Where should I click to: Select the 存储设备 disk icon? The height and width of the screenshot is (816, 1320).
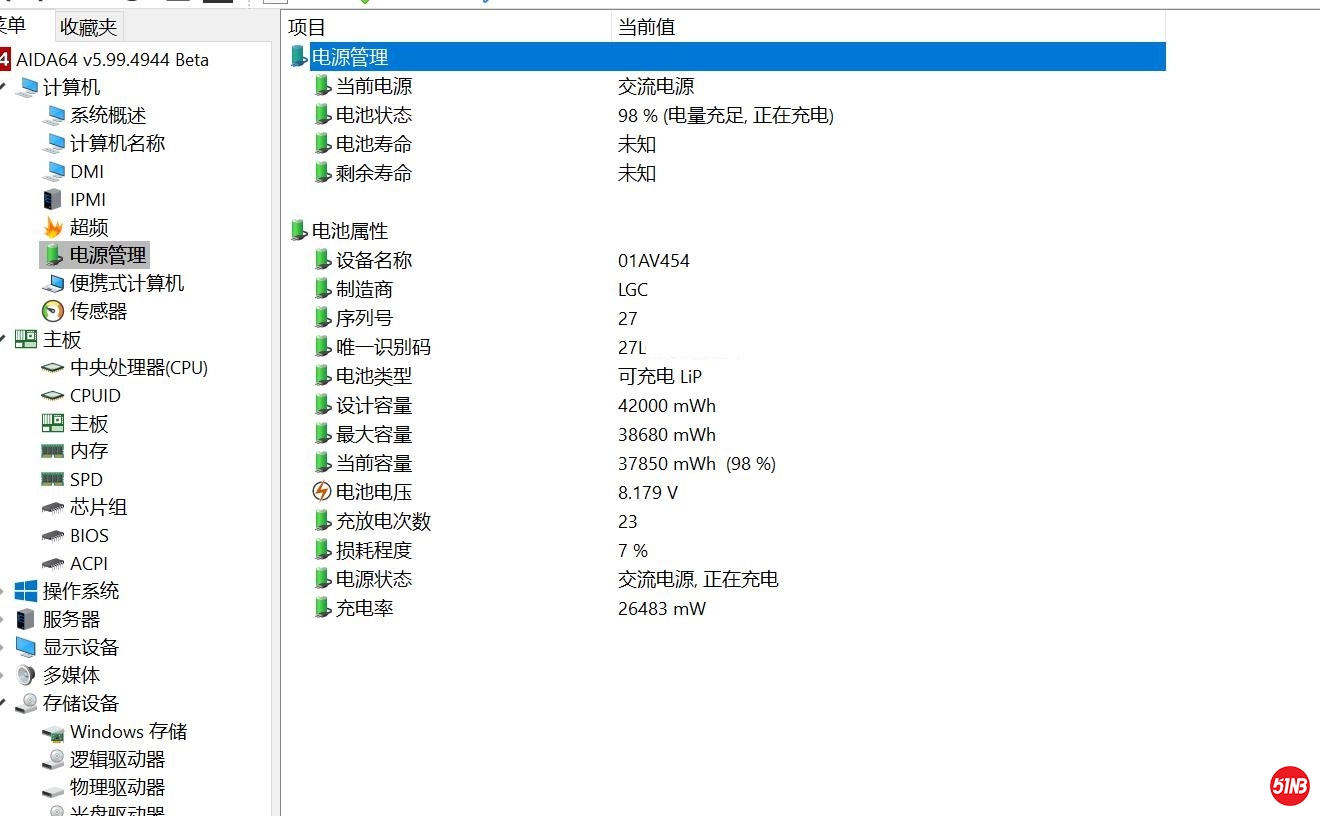26,703
